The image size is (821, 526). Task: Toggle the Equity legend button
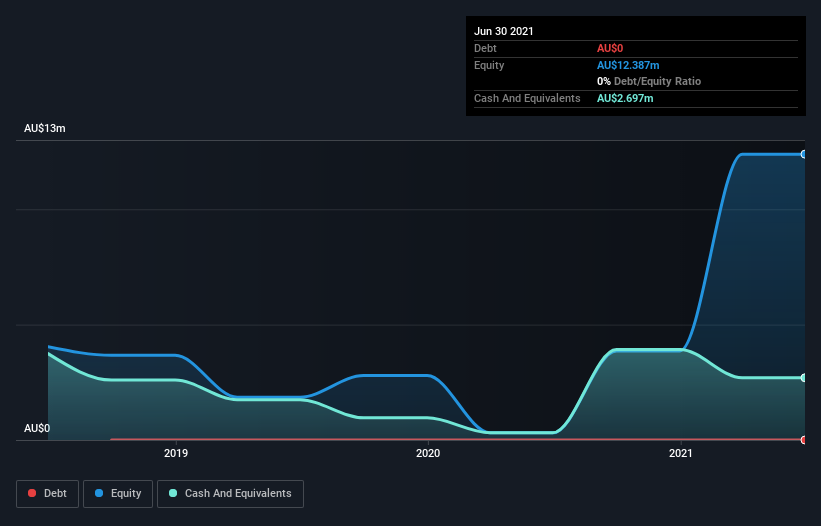pos(118,494)
